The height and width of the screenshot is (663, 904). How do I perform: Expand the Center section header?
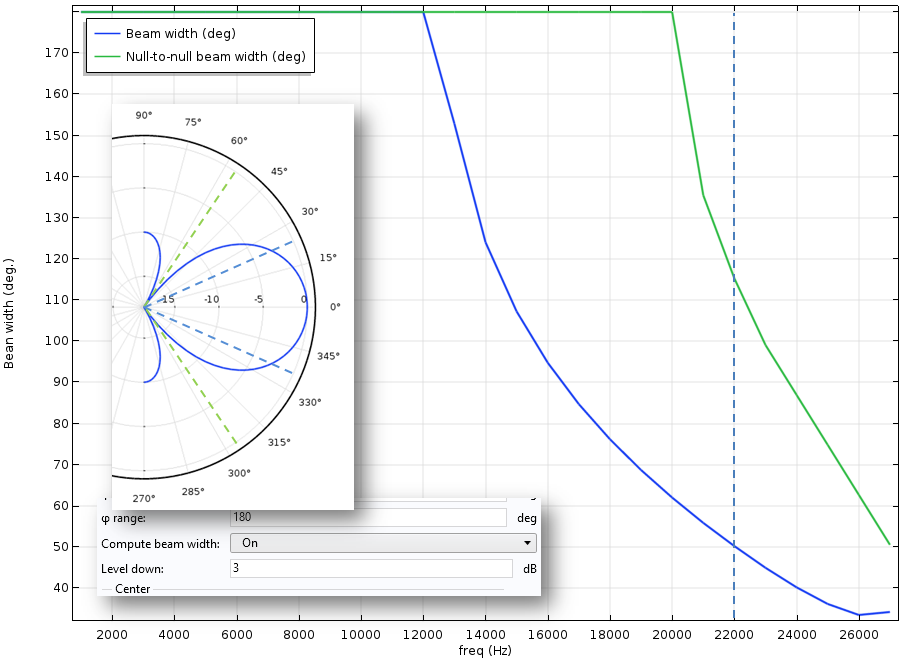(132, 588)
